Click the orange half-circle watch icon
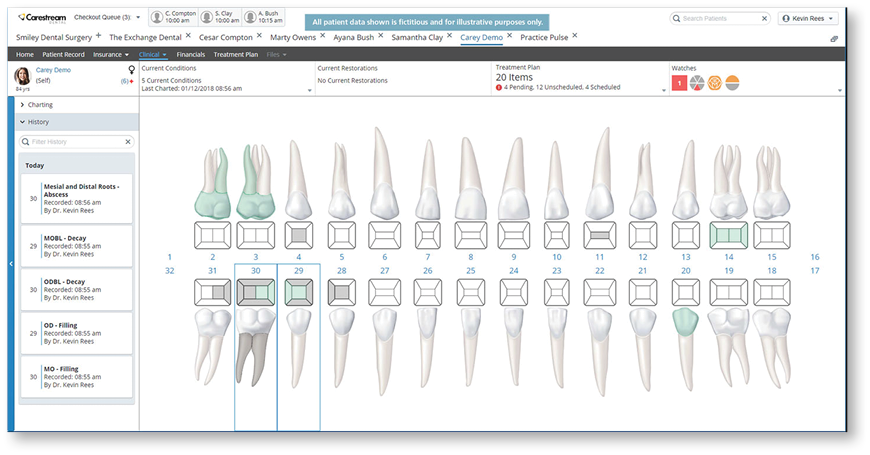 [732, 83]
